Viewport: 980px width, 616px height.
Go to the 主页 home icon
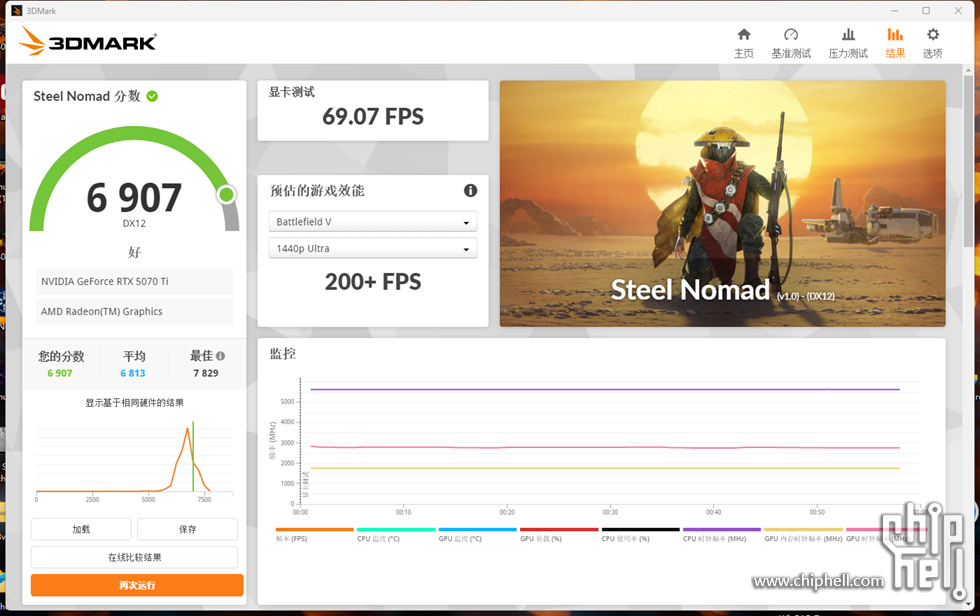(744, 34)
